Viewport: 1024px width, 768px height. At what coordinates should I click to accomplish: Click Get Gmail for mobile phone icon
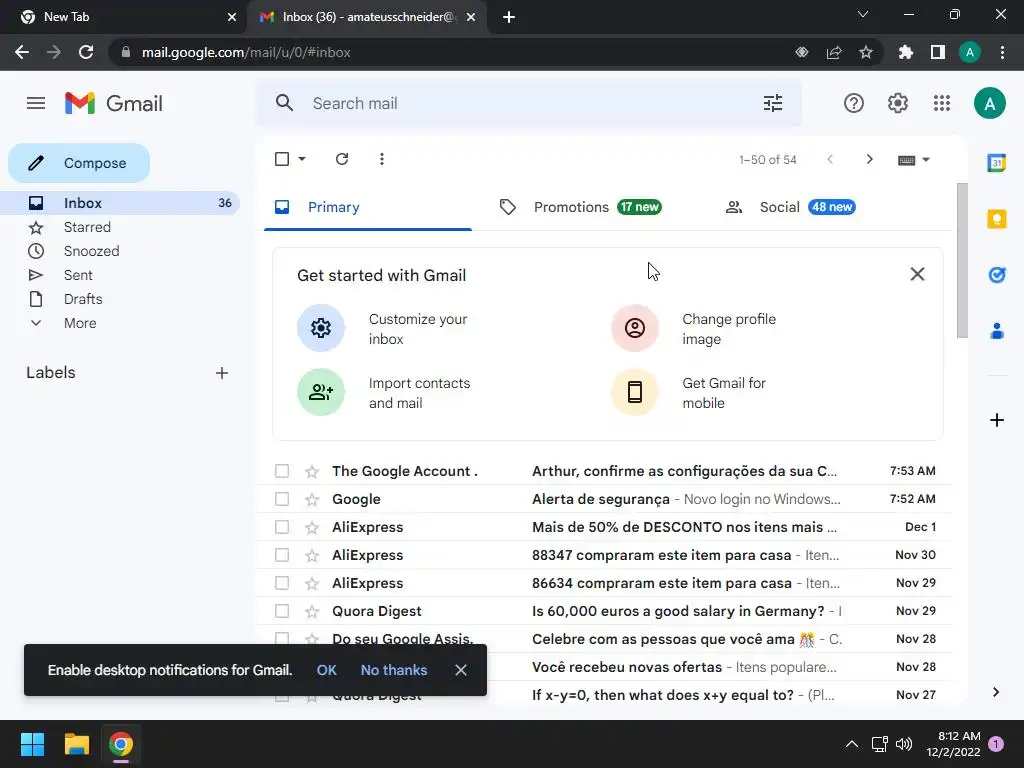coord(635,392)
